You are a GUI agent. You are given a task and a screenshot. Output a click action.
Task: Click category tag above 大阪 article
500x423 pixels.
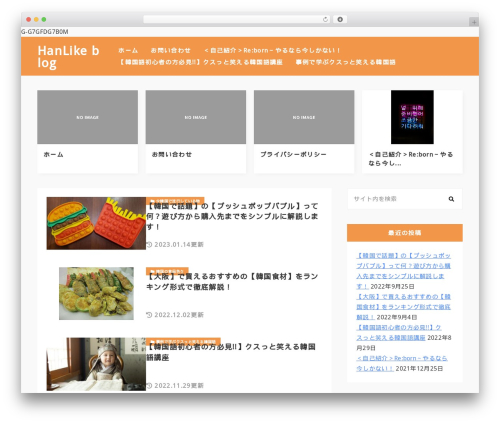(167, 271)
